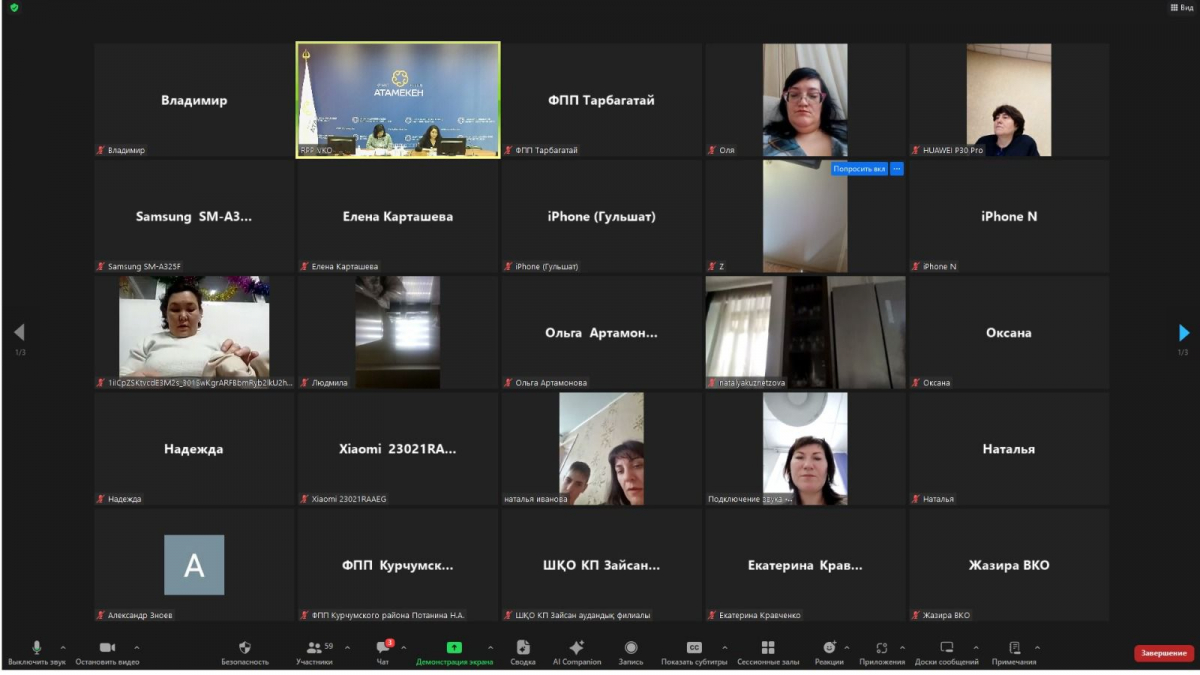Mute microphone with Выключить звук
The image size is (1200, 675).
point(37,653)
